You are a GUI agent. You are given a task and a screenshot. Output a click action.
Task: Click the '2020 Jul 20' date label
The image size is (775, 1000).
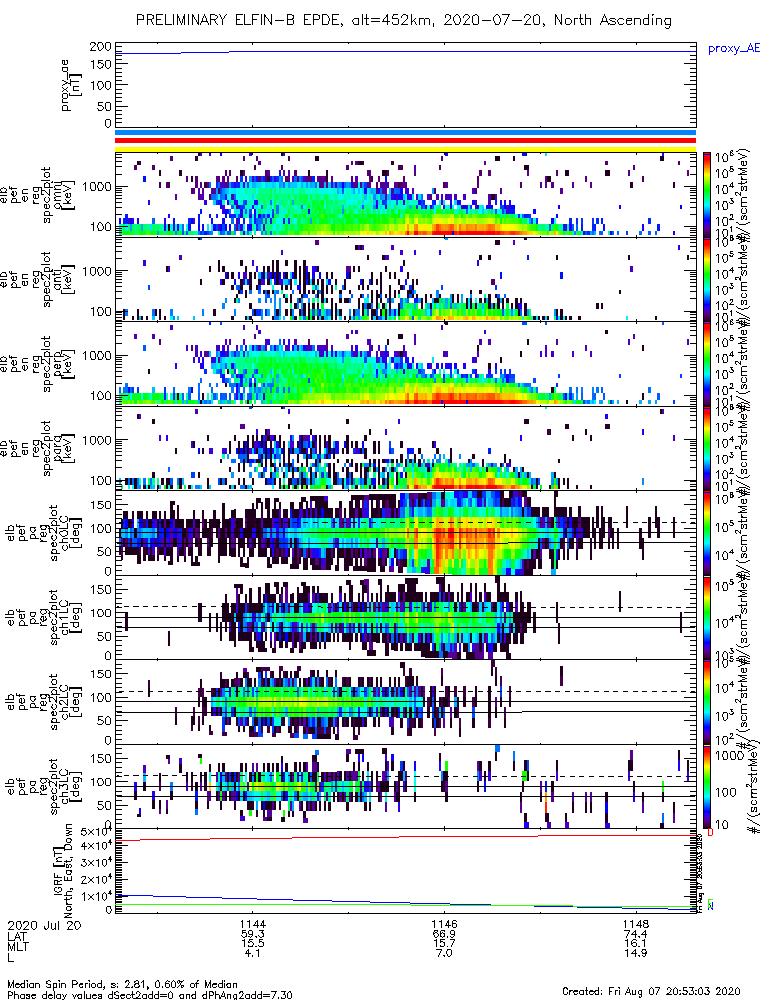(44, 925)
